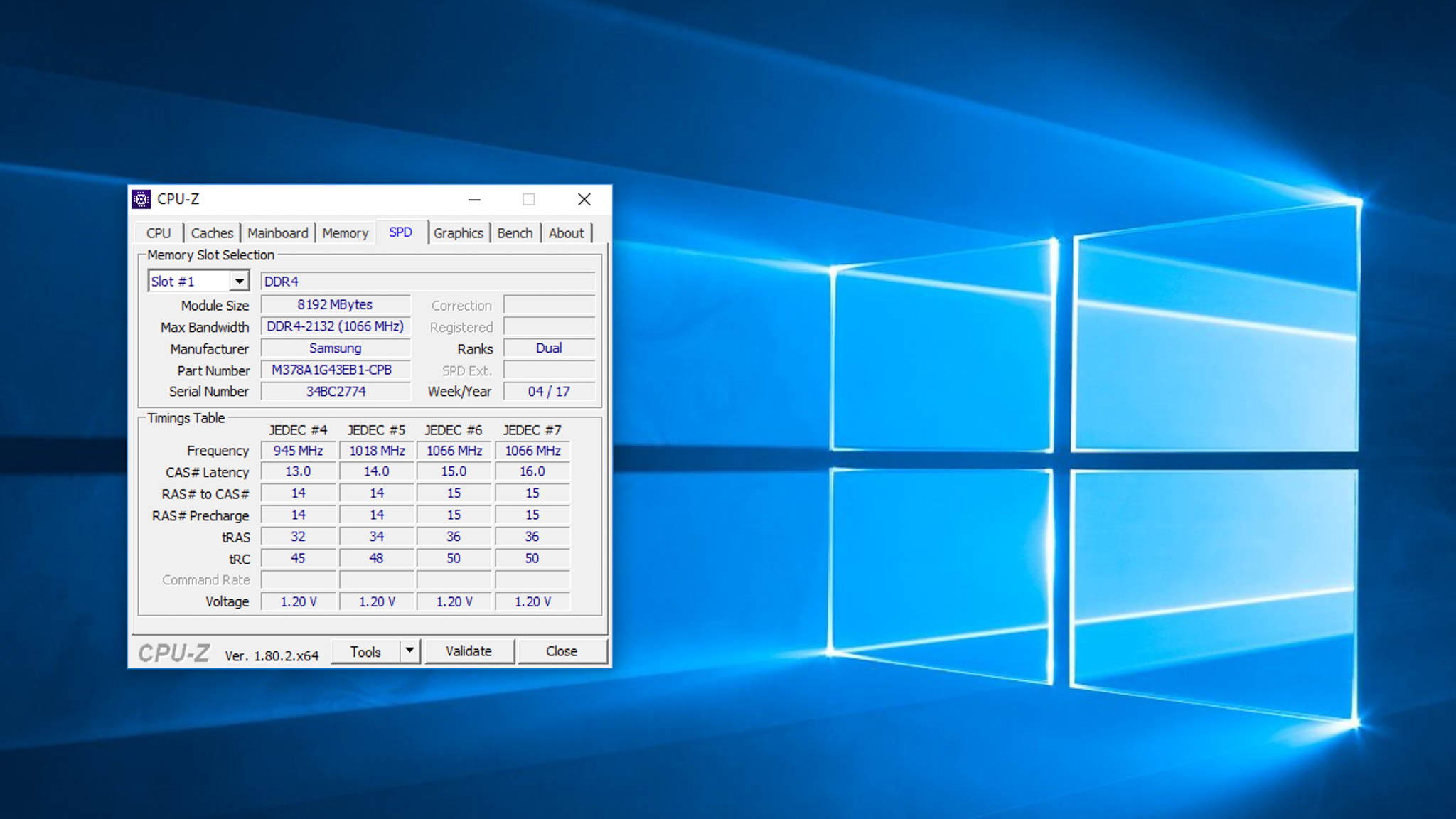Viewport: 1456px width, 819px height.
Task: Click the 16.0 CAS# Latency value
Action: pyautogui.click(x=532, y=471)
